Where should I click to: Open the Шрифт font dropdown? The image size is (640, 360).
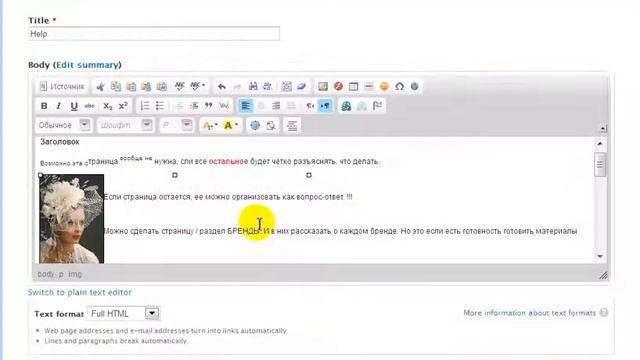point(125,125)
